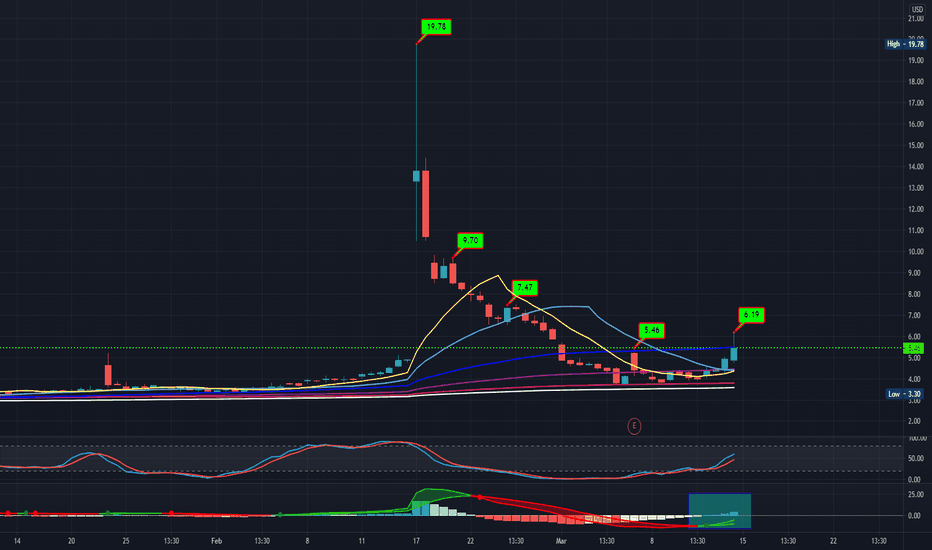
Task: Click the 'Mar' date axis label
Action: click(561, 541)
